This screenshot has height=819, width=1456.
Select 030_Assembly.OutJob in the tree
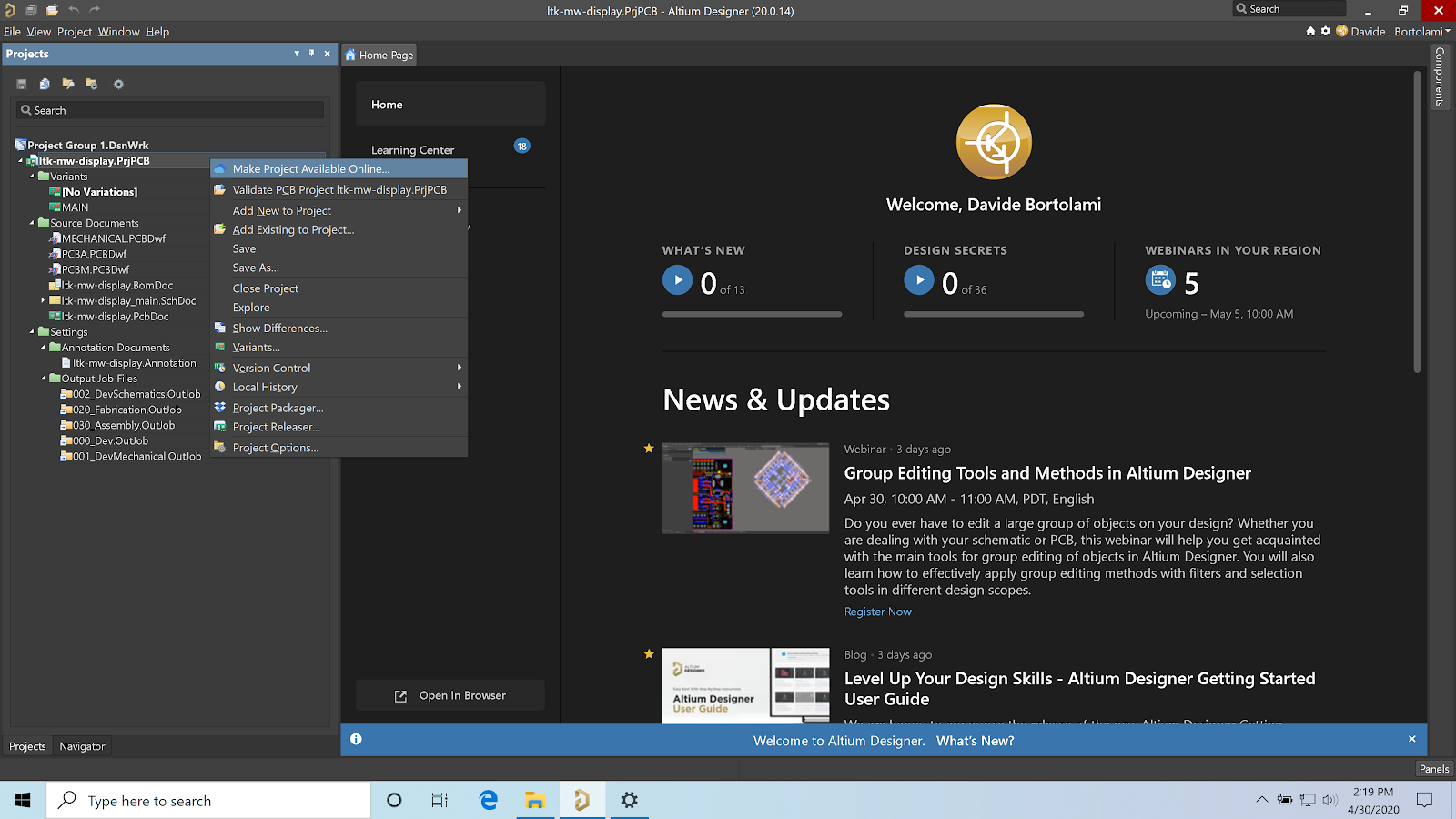point(124,425)
